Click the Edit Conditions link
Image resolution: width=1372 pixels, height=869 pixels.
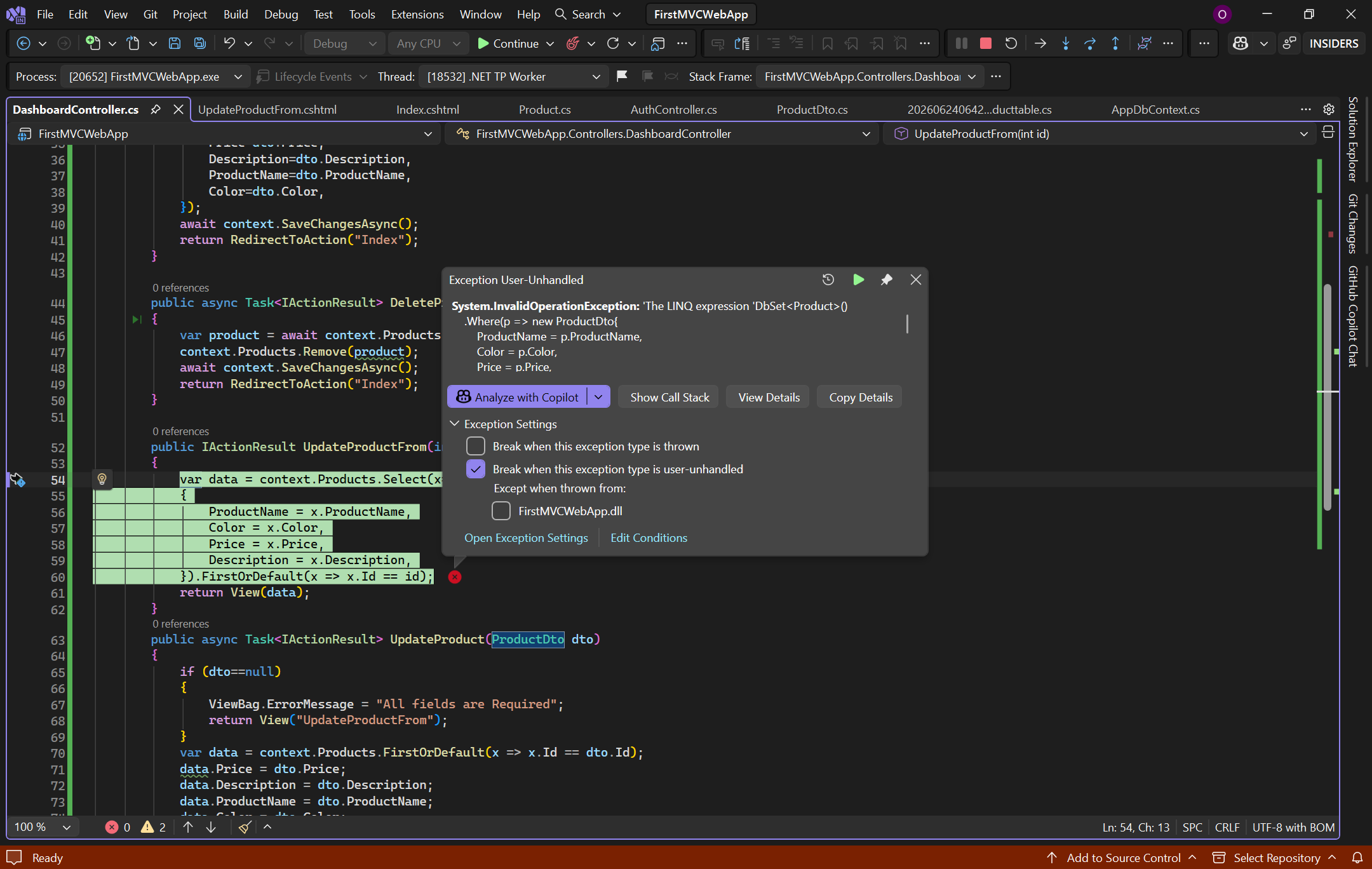(x=649, y=537)
